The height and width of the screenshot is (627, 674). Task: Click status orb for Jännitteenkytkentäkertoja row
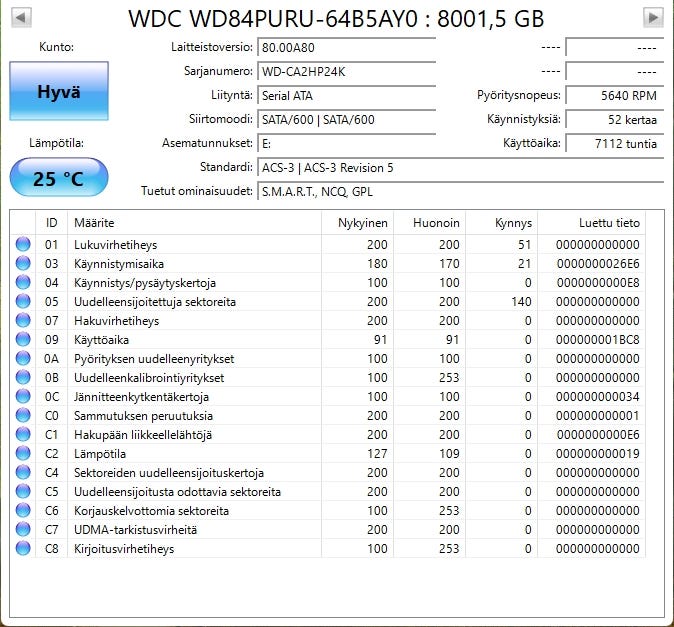coord(23,396)
